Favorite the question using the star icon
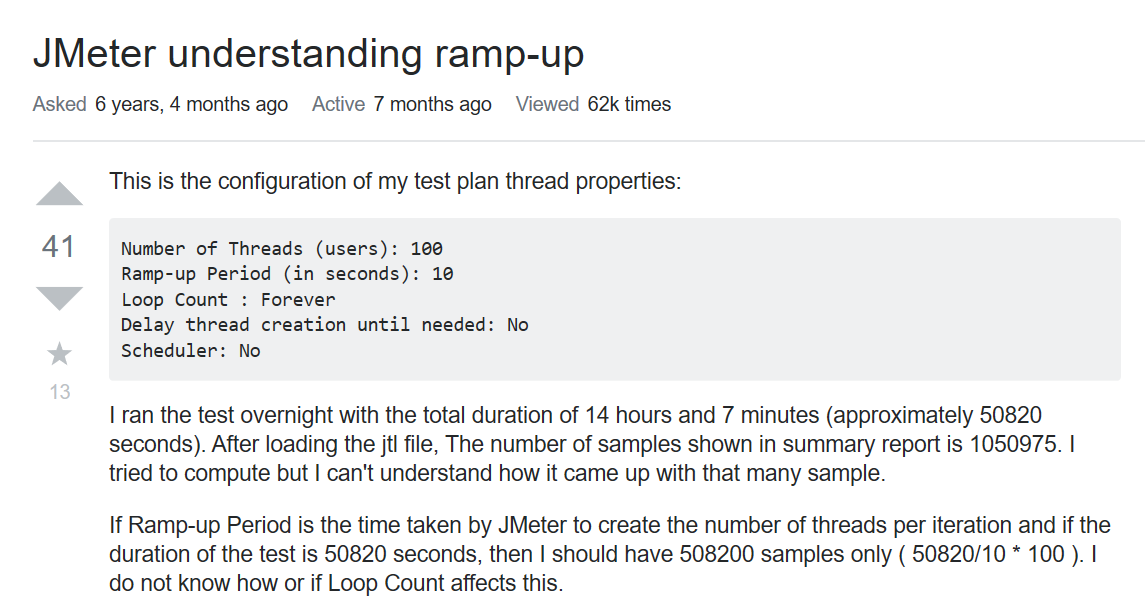This screenshot has height=614, width=1145. (59, 353)
